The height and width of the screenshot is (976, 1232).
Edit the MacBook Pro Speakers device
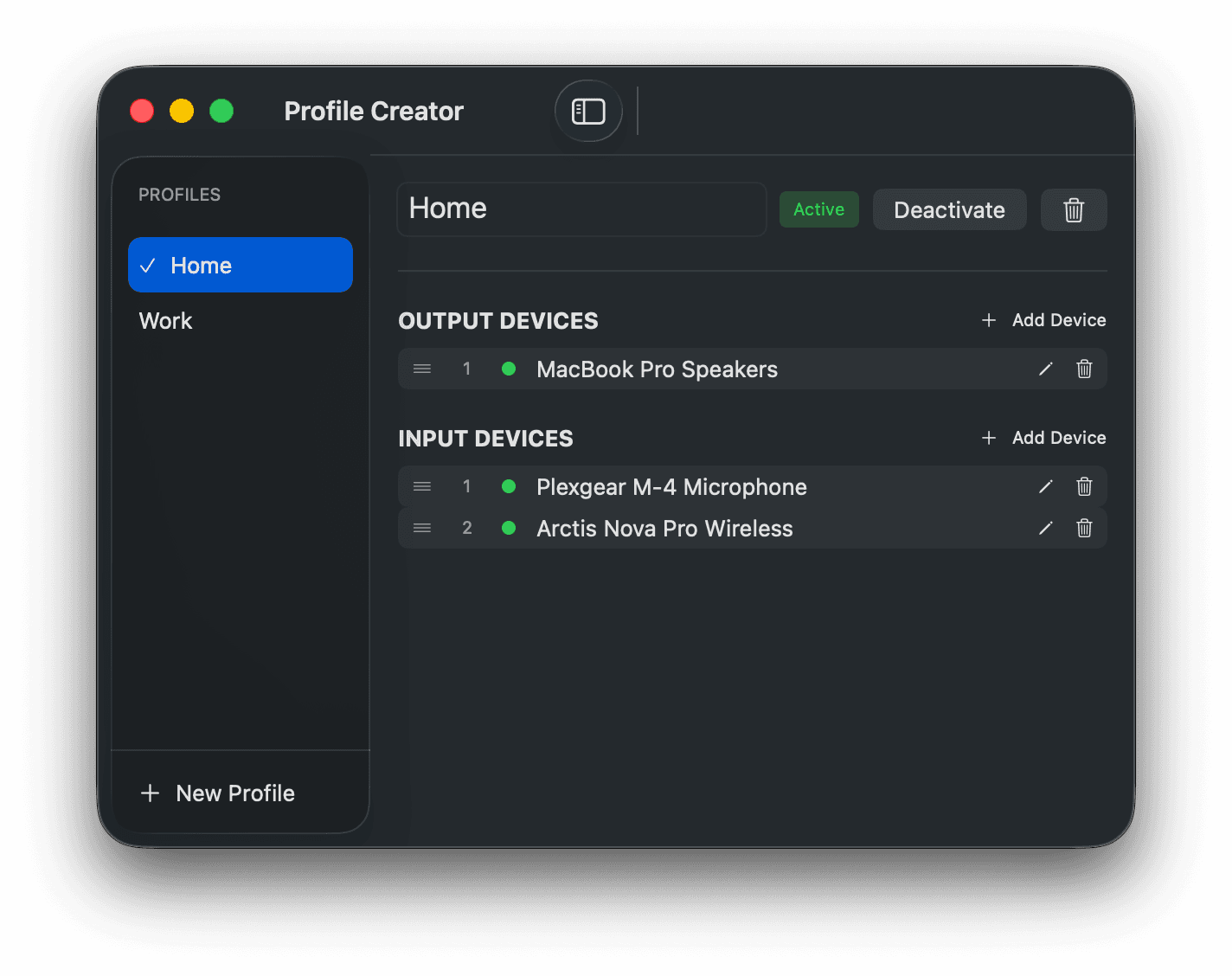[1046, 369]
